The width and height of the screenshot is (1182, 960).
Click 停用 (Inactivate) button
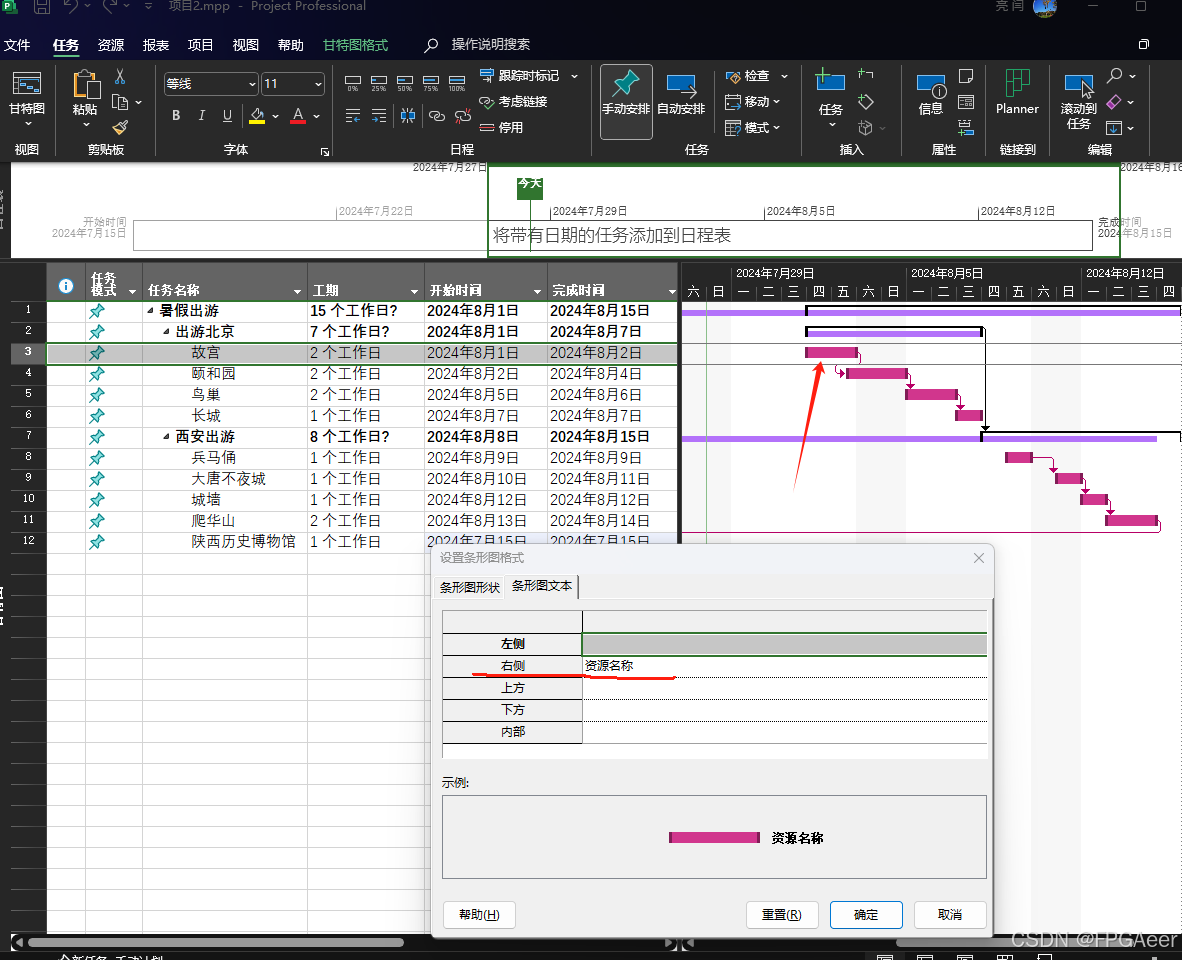point(501,127)
